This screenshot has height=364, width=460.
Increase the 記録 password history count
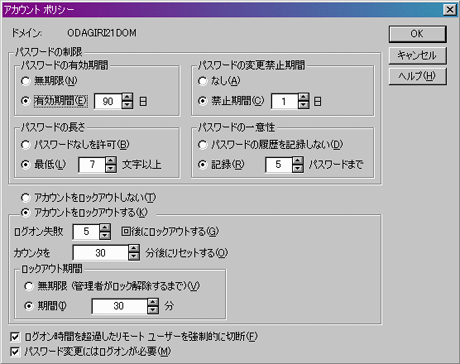(298, 160)
